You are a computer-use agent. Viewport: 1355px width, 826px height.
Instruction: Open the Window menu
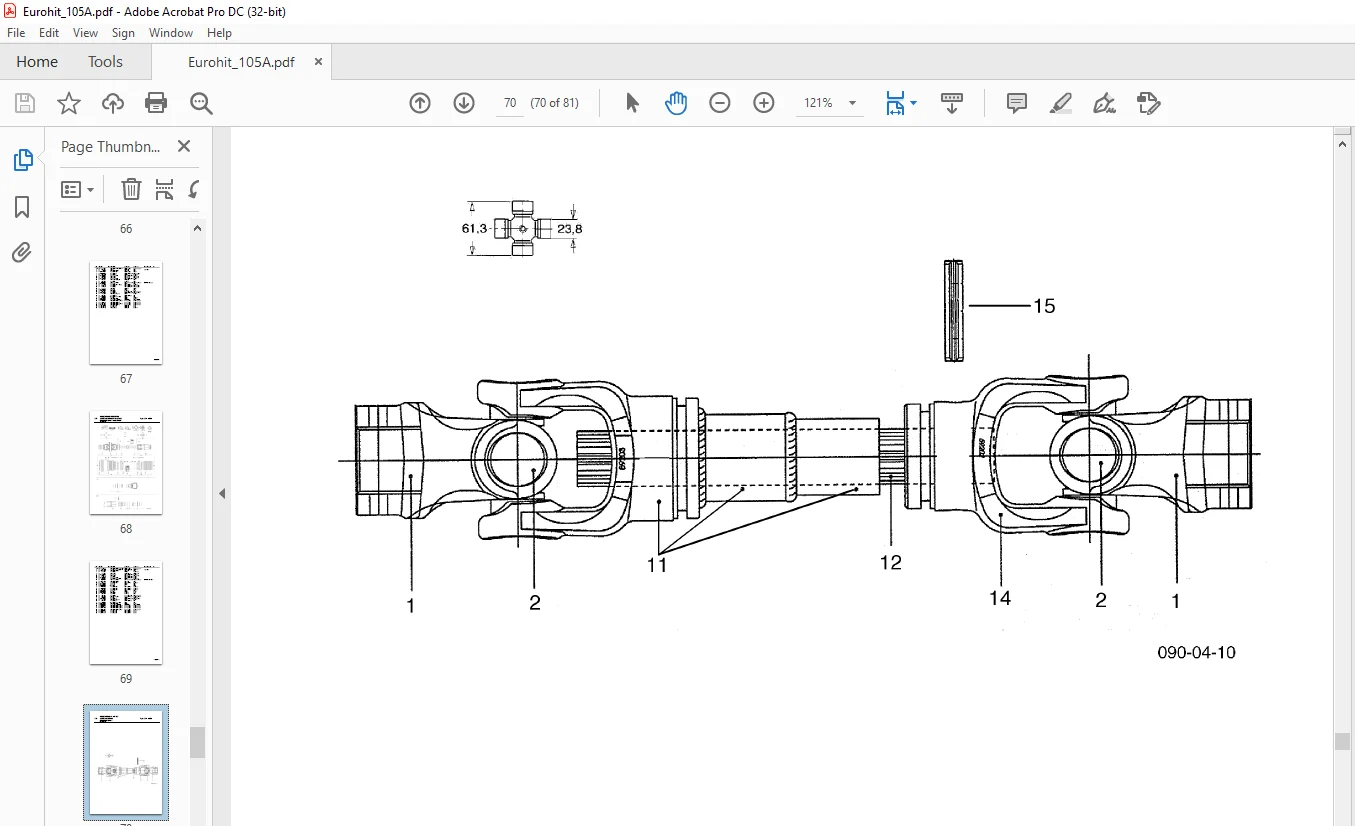[171, 33]
